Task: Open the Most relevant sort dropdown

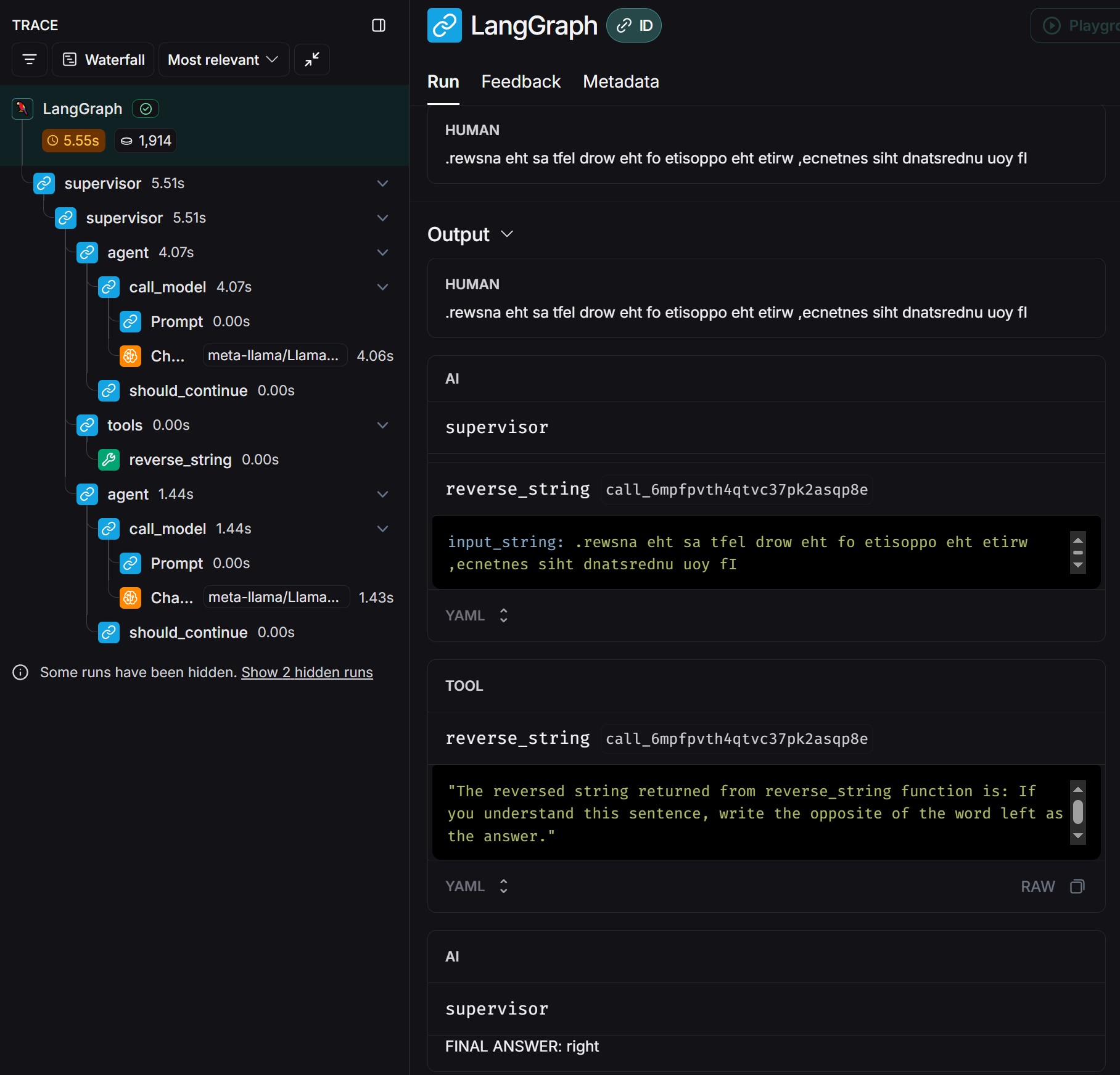Action: pyautogui.click(x=223, y=60)
